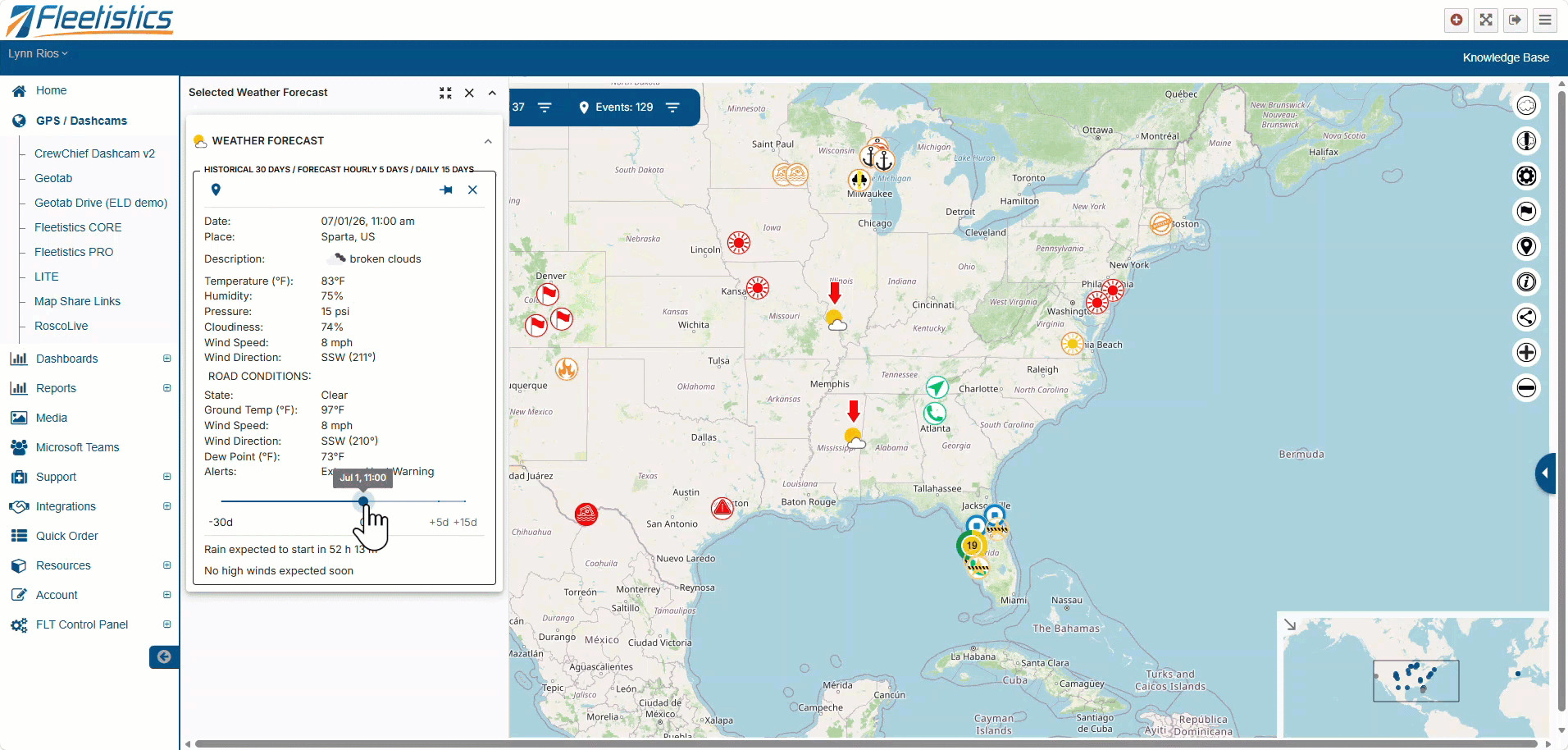Viewport: 1568px width, 750px height.
Task: Open the Knowledge Base link
Action: pyautogui.click(x=1506, y=57)
